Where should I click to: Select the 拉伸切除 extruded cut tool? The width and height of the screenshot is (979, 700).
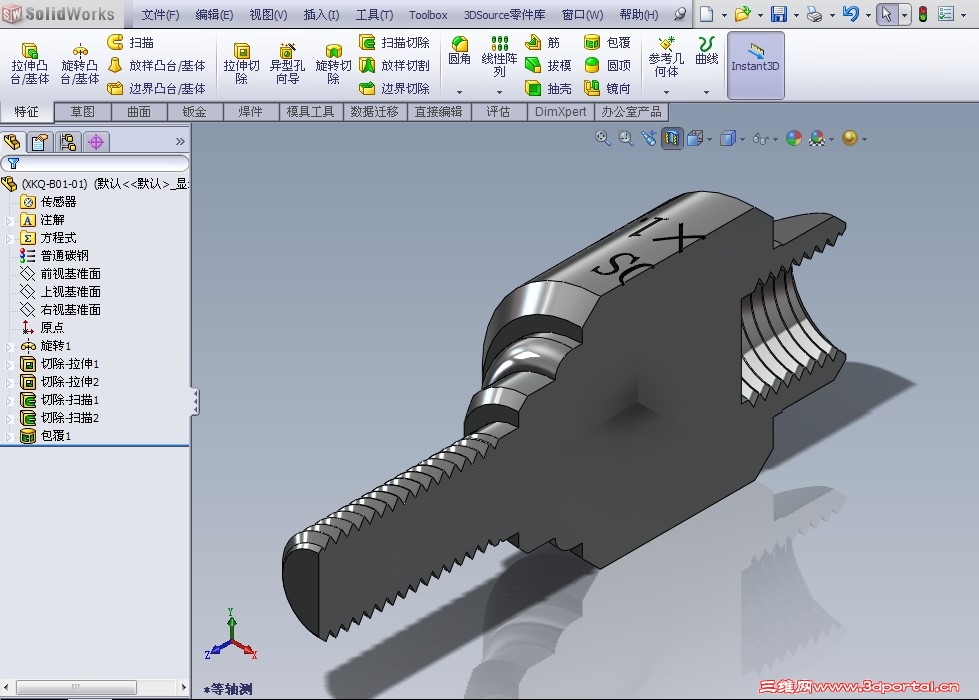(241, 64)
